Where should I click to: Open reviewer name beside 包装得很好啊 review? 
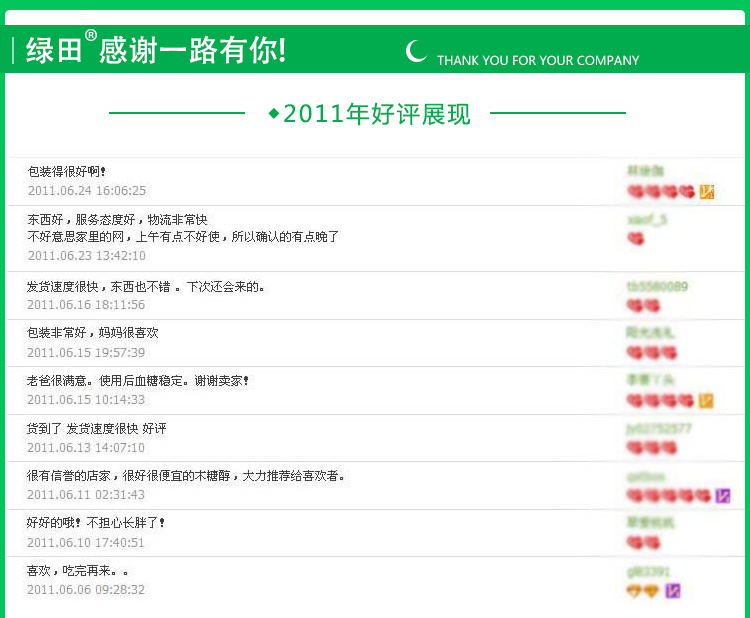(646, 171)
